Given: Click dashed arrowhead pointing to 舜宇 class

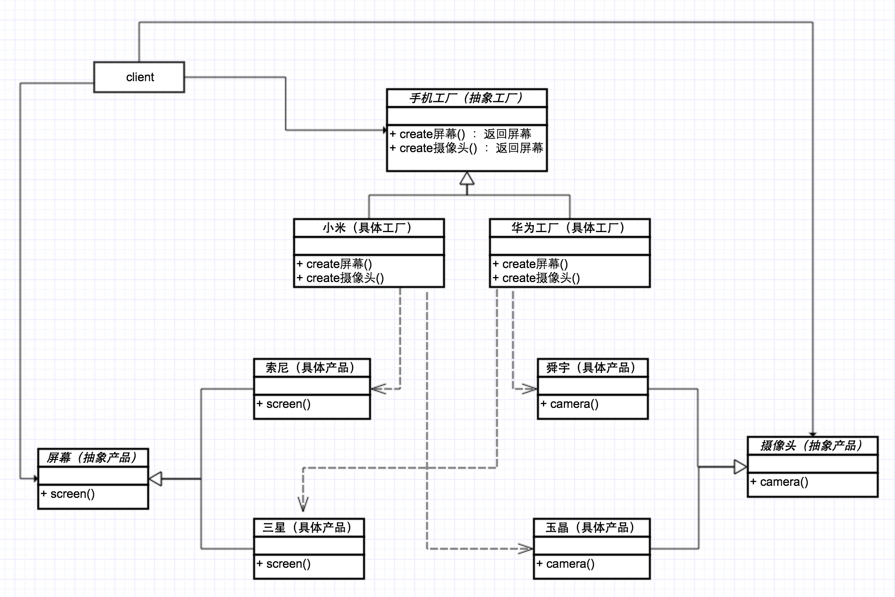Looking at the screenshot, I should coord(529,389).
